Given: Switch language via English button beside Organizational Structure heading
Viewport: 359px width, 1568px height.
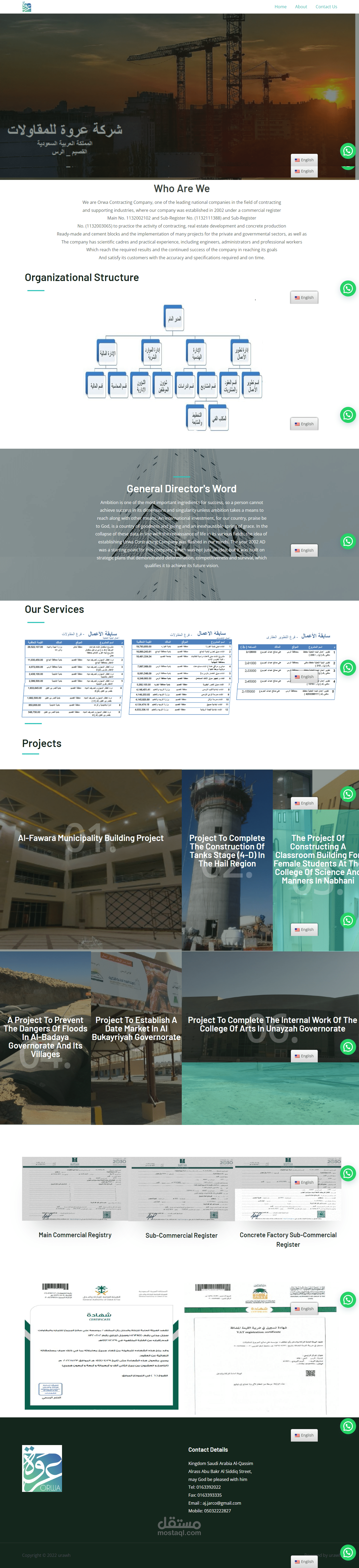Looking at the screenshot, I should click(304, 298).
